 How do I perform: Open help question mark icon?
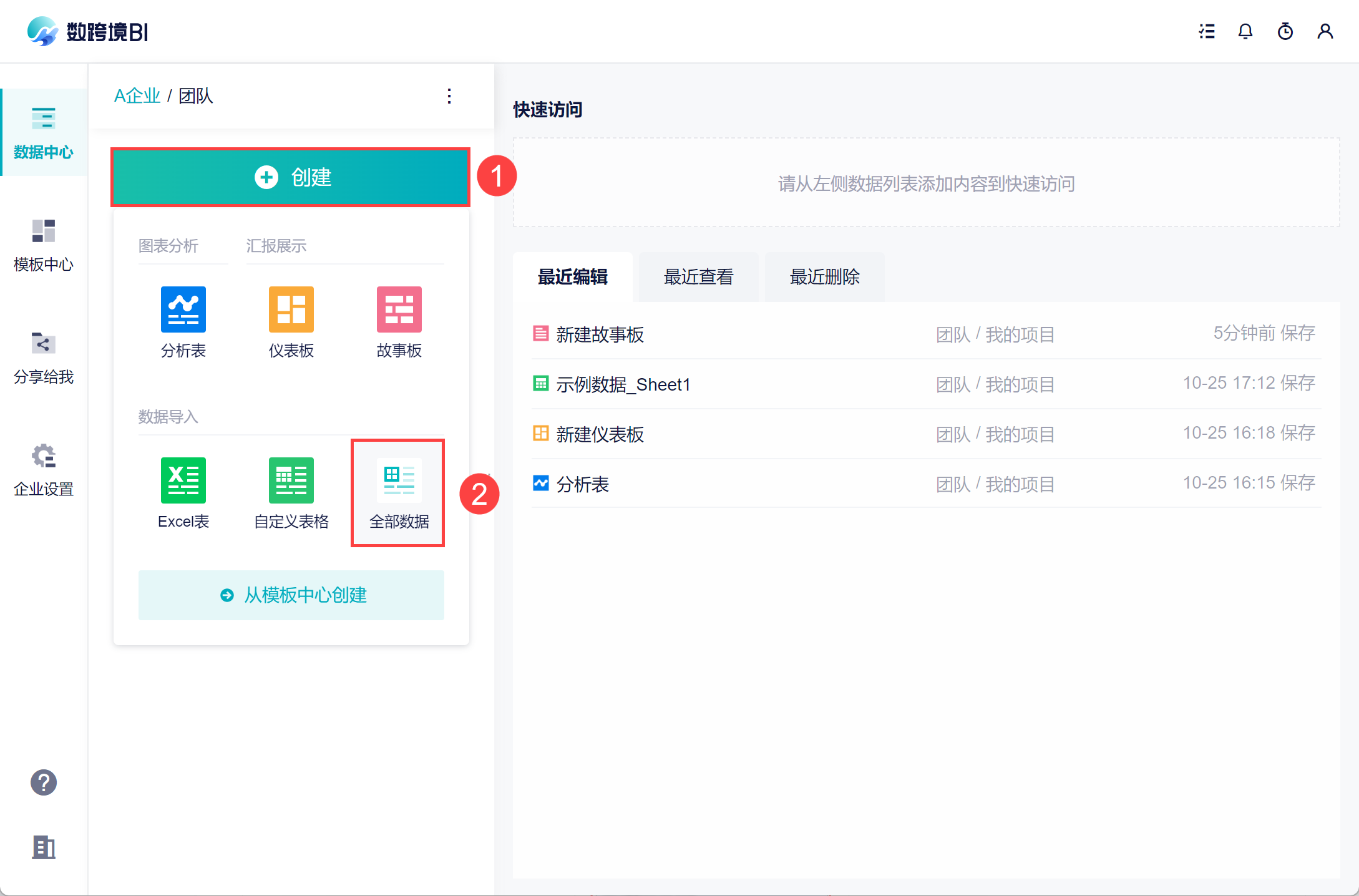[44, 782]
